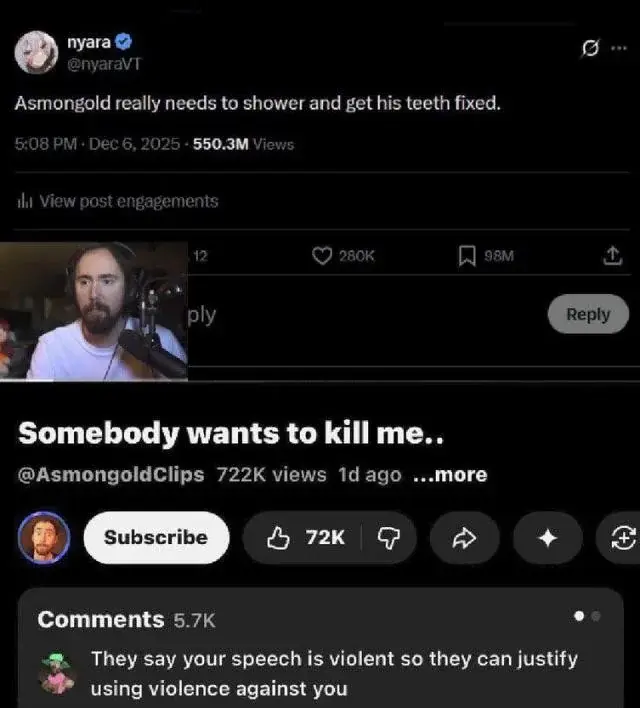
Task: Thumbs up the video with 72K likes
Action: tap(304, 537)
